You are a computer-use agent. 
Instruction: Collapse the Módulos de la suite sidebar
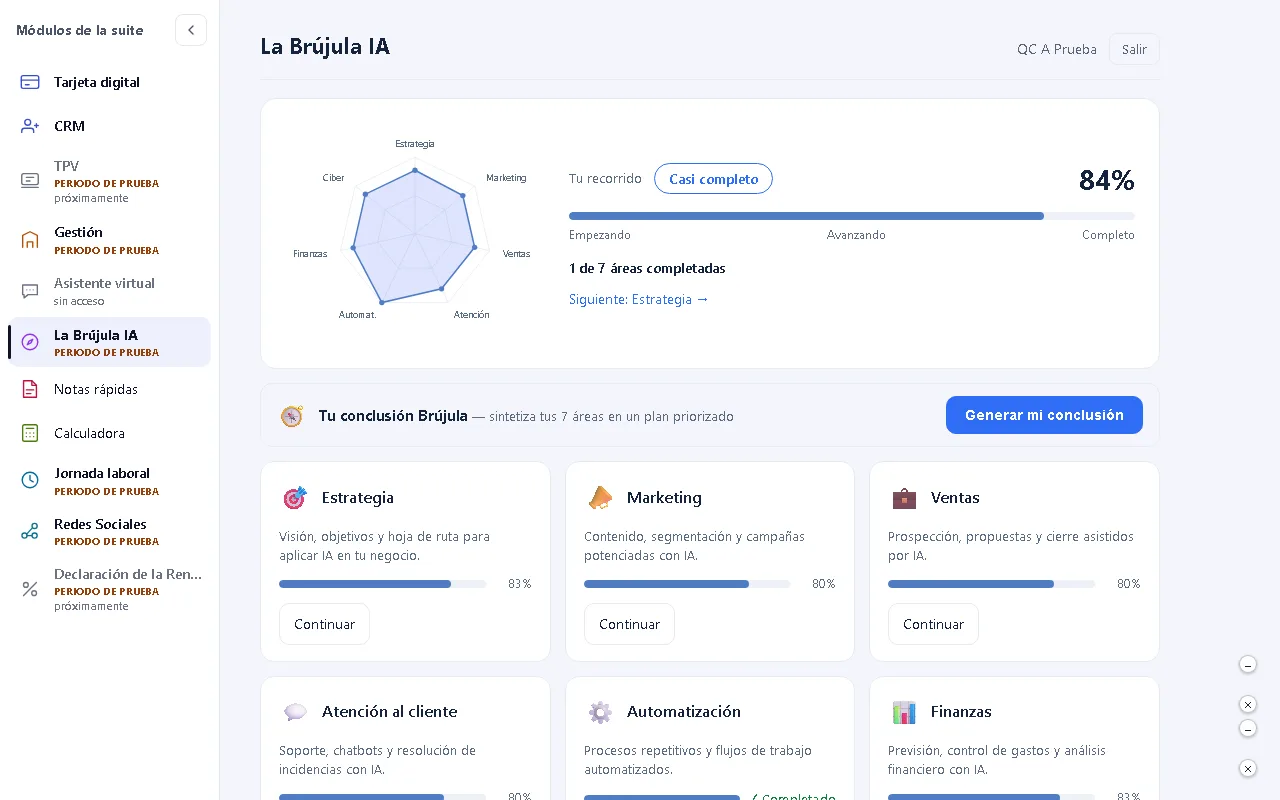click(191, 30)
